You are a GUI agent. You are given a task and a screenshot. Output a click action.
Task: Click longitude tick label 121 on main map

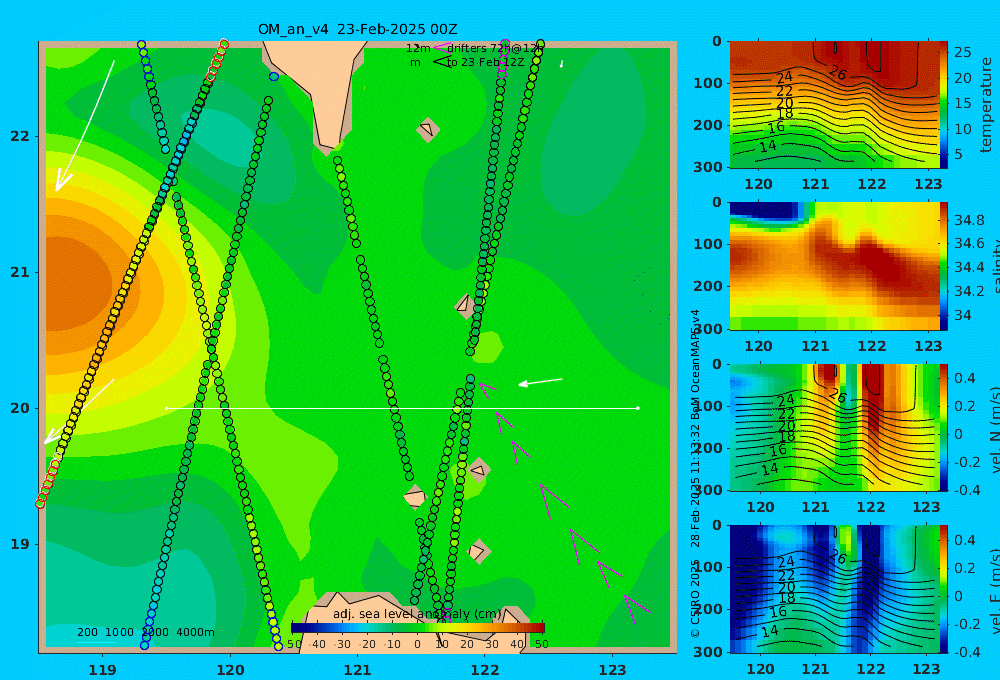[x=357, y=670]
